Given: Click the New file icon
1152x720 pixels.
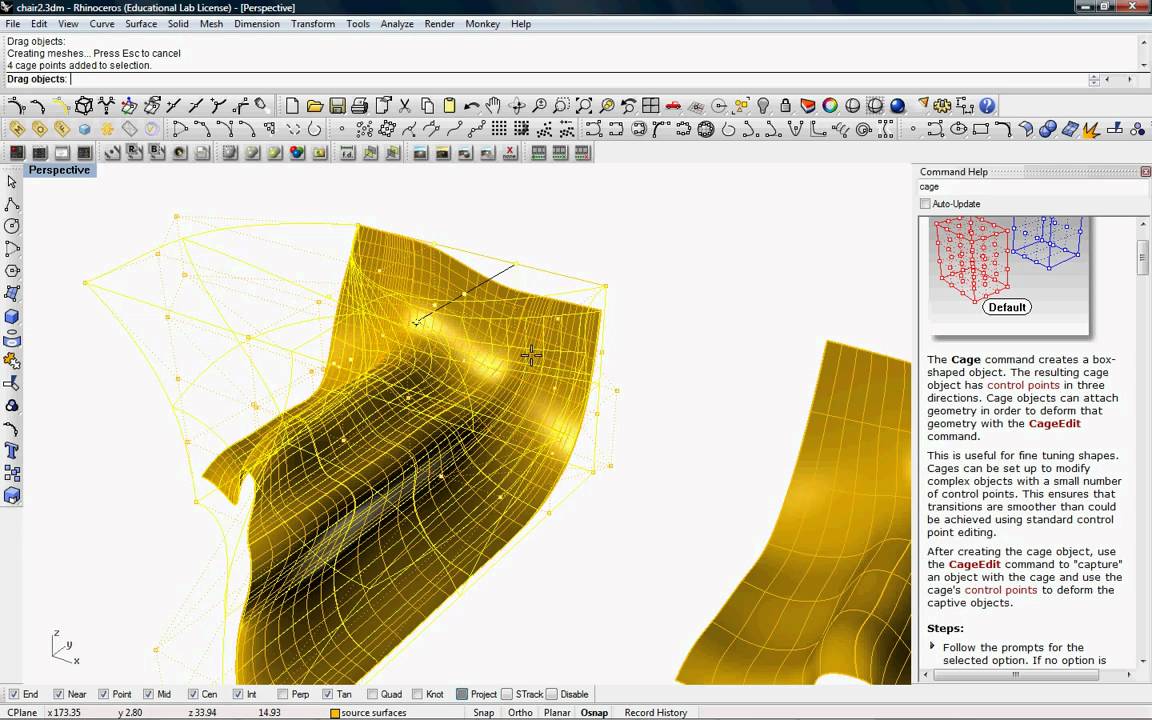Looking at the screenshot, I should click(292, 106).
